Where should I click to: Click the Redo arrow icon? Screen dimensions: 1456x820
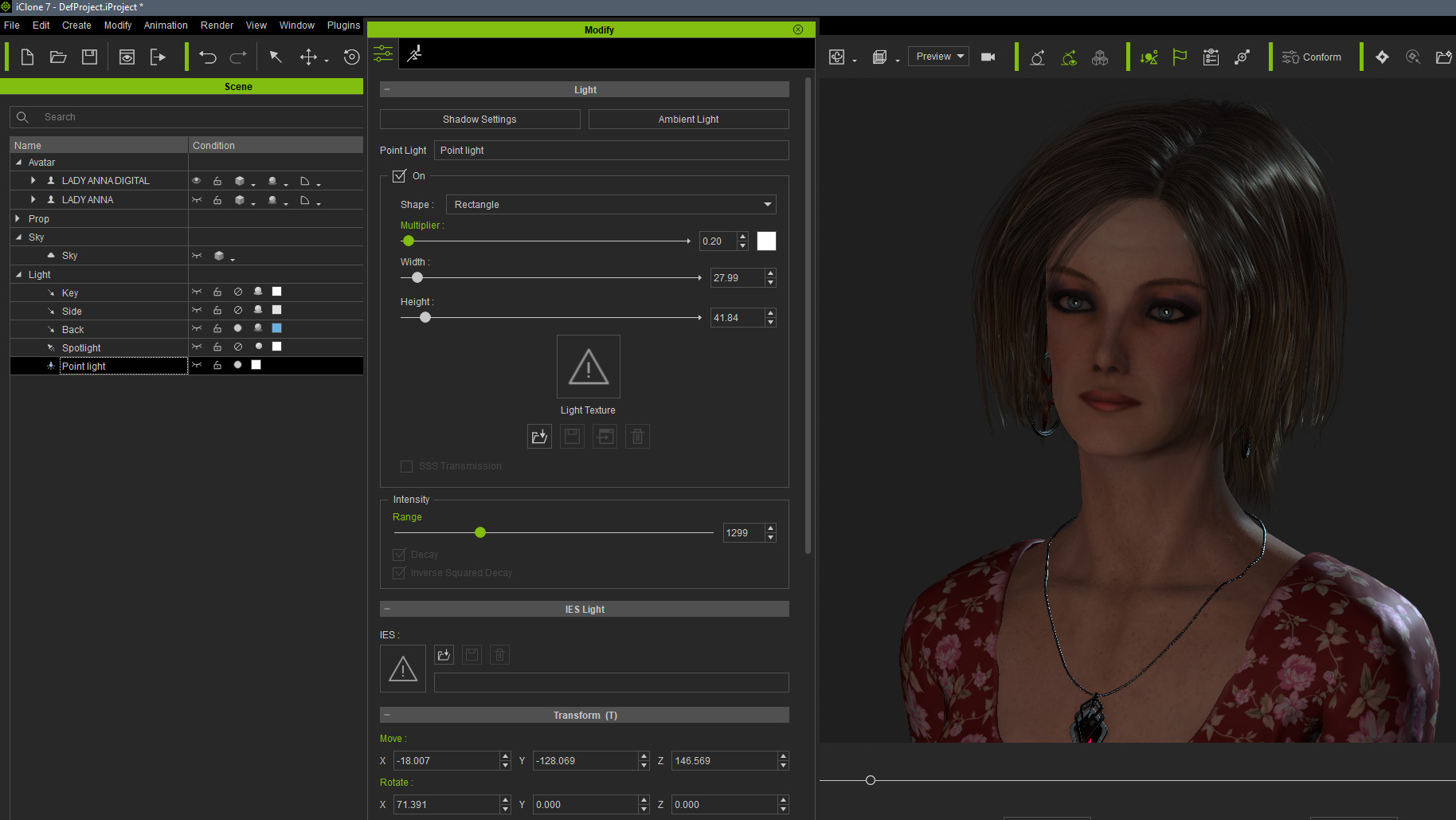(x=238, y=57)
